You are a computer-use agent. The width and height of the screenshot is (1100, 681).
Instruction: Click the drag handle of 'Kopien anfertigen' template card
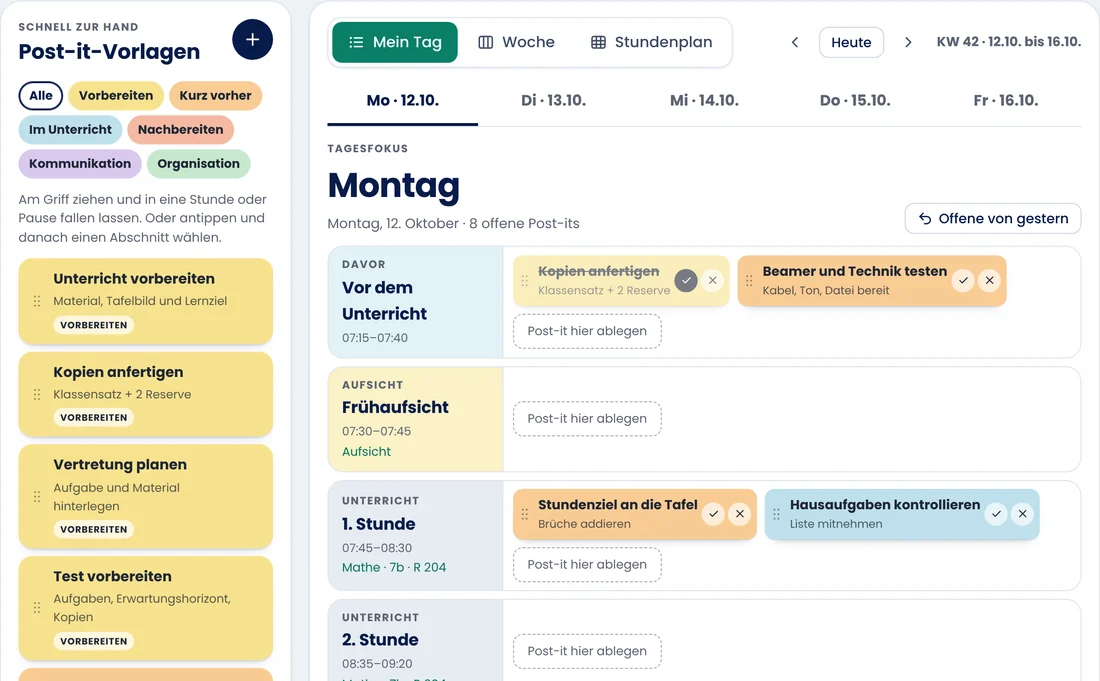tap(36, 394)
